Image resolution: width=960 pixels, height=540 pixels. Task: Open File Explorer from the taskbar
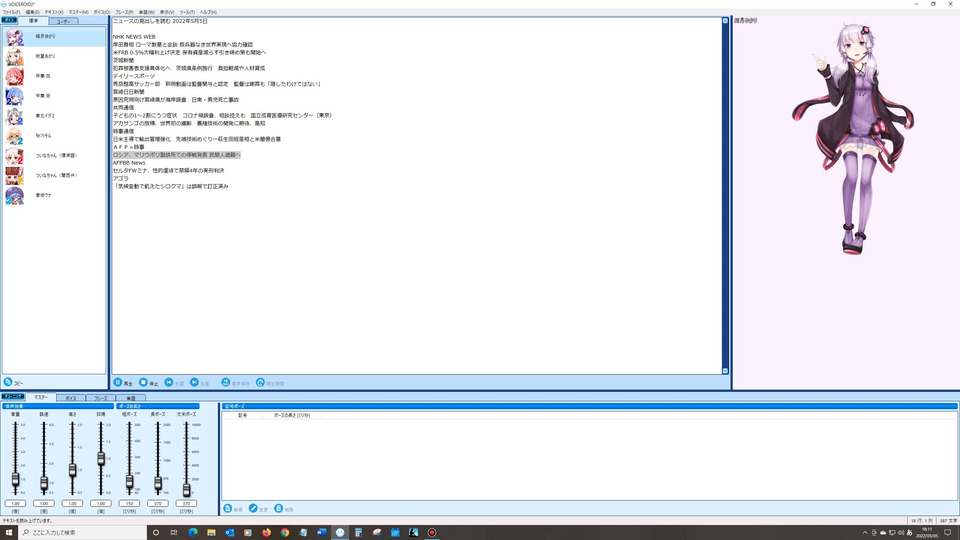pyautogui.click(x=211, y=533)
